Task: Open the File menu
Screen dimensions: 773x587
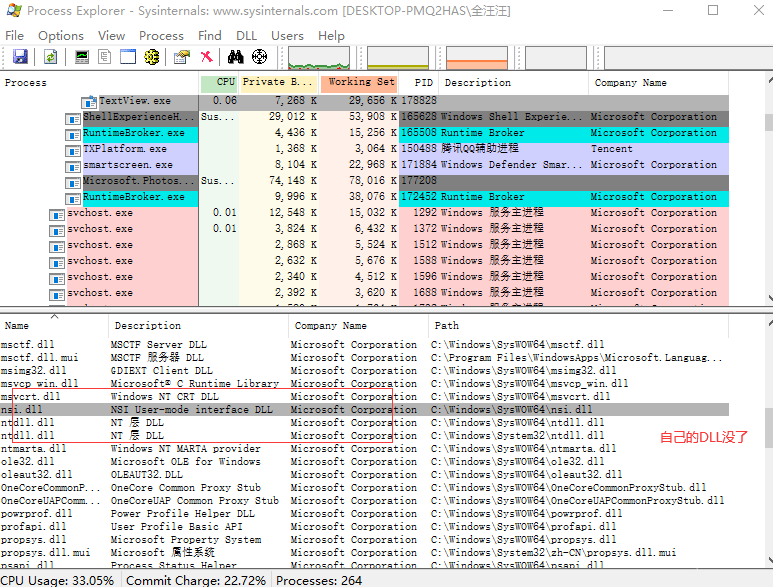Action: (14, 36)
